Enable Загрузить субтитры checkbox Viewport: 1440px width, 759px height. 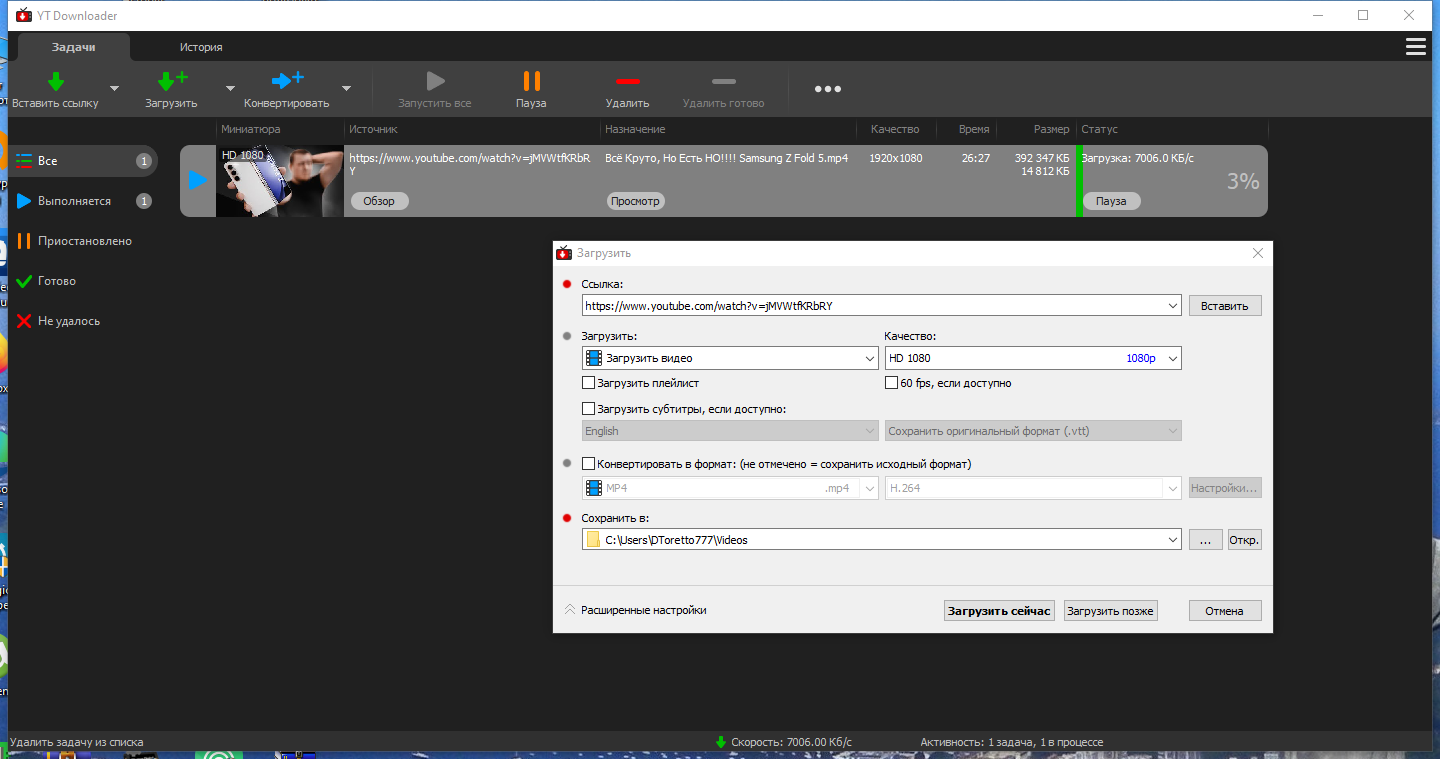(589, 409)
